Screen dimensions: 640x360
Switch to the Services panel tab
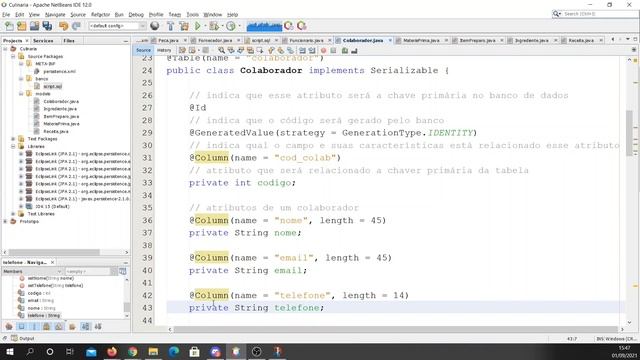click(43, 41)
